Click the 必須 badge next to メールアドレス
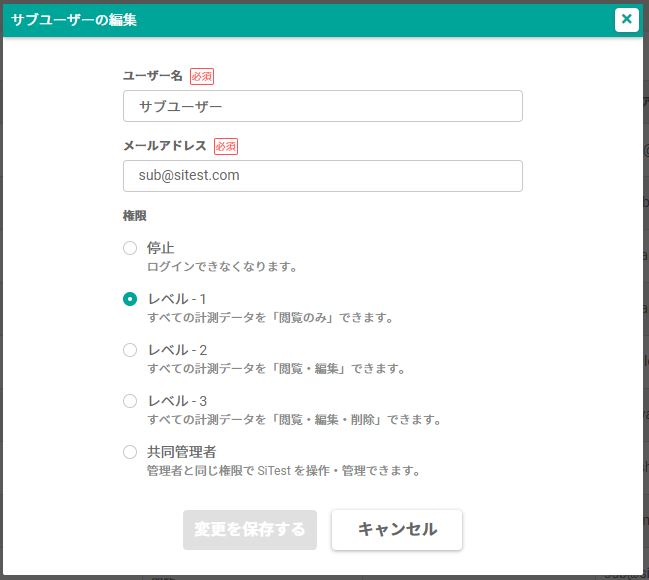The width and height of the screenshot is (649, 580). [x=226, y=146]
